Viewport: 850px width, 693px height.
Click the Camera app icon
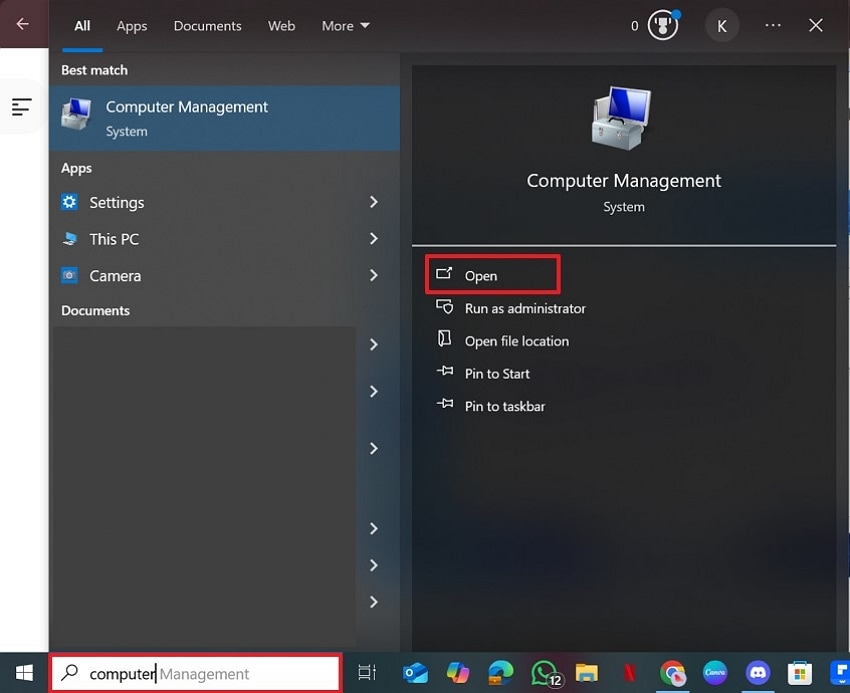69,275
